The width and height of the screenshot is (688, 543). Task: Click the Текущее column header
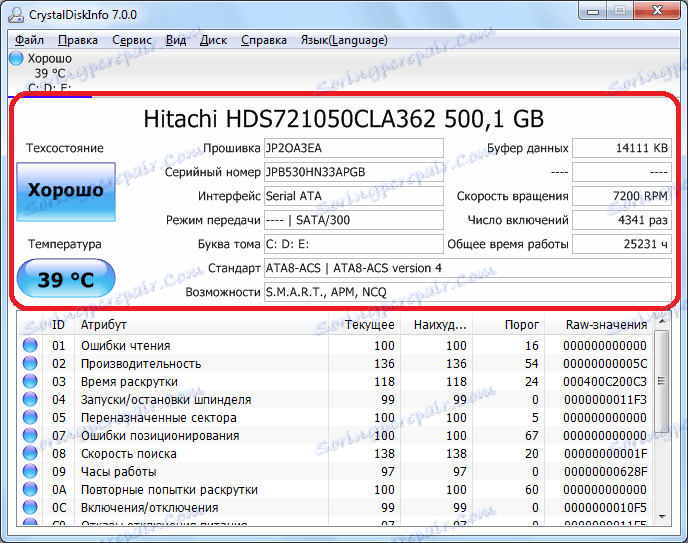(365, 325)
